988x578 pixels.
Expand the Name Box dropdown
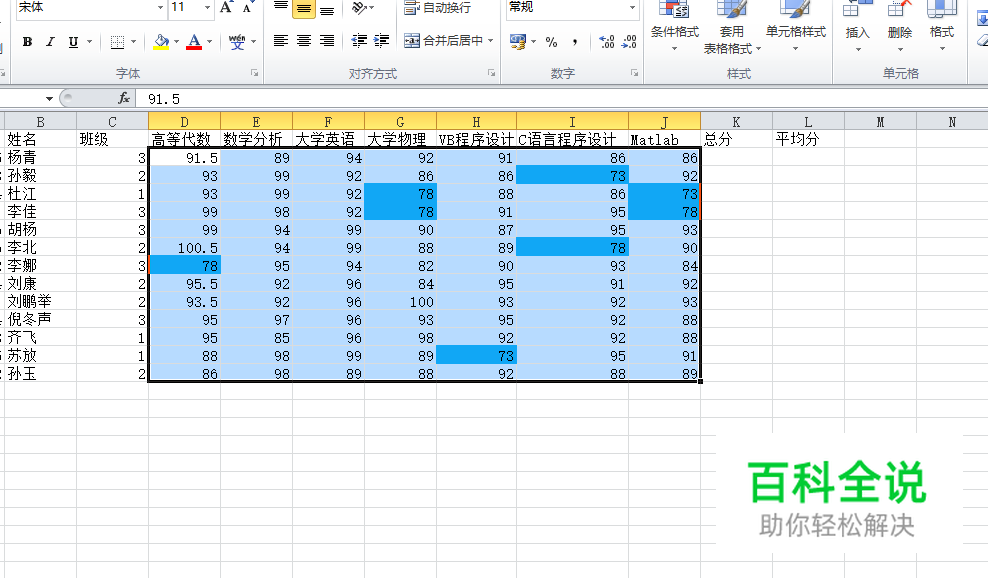click(x=49, y=99)
